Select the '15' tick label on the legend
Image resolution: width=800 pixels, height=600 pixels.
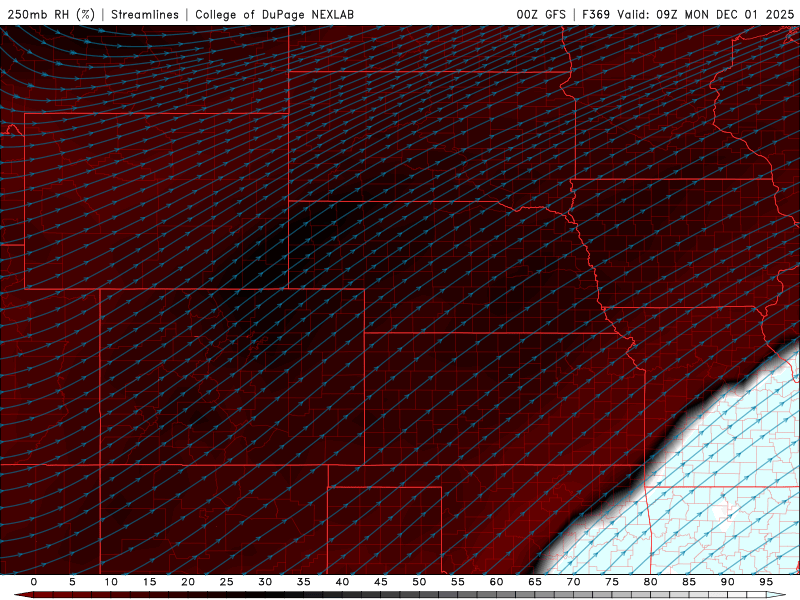149,582
